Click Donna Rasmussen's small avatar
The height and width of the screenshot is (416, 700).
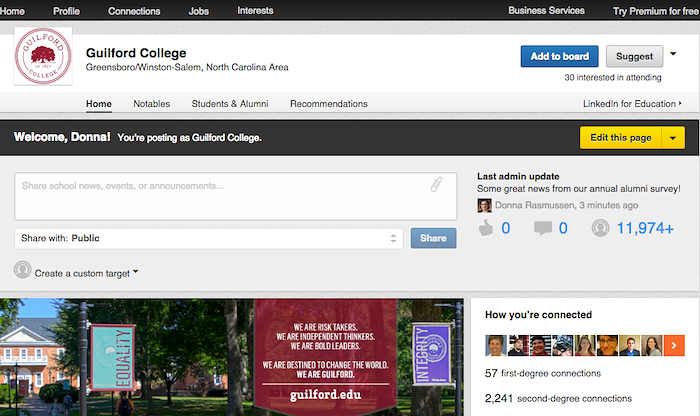coord(484,205)
